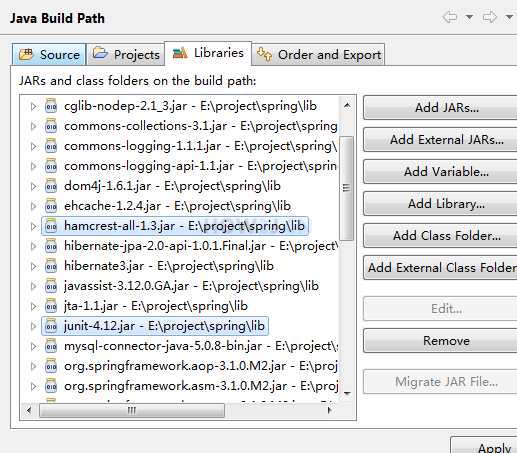This screenshot has width=517, height=453.
Task: Click the Add JARs... button
Action: pos(440,107)
